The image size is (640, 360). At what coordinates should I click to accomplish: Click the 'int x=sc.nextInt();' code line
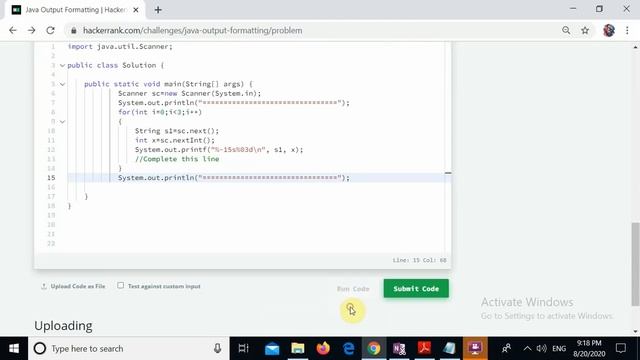click(175, 140)
